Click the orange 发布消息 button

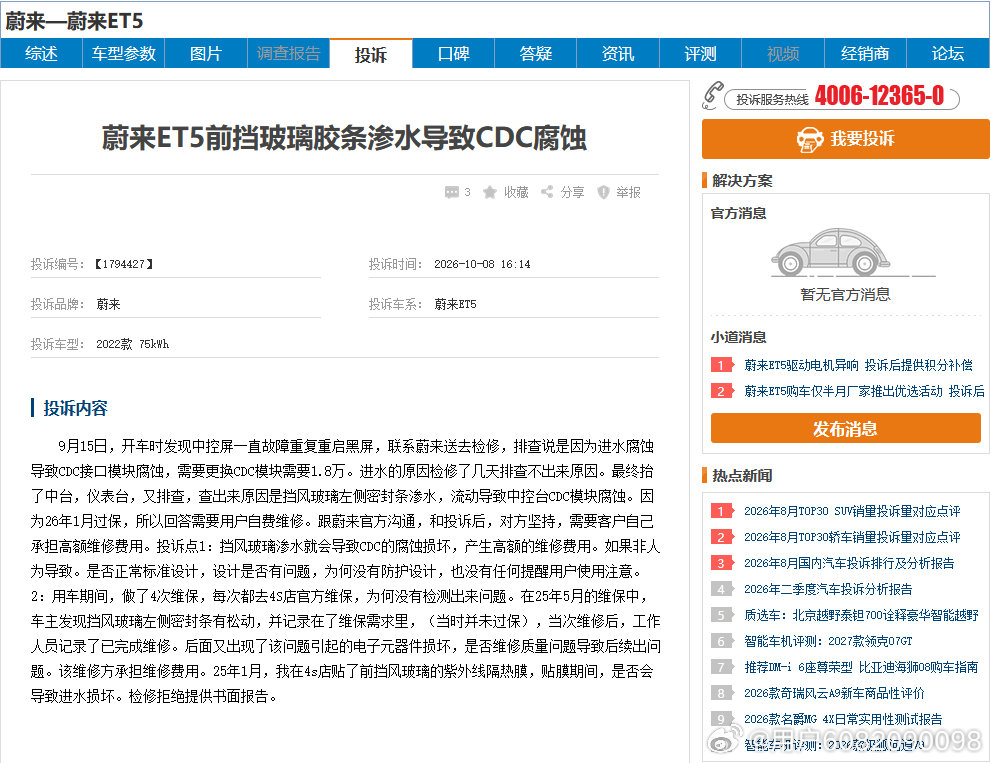[x=846, y=429]
